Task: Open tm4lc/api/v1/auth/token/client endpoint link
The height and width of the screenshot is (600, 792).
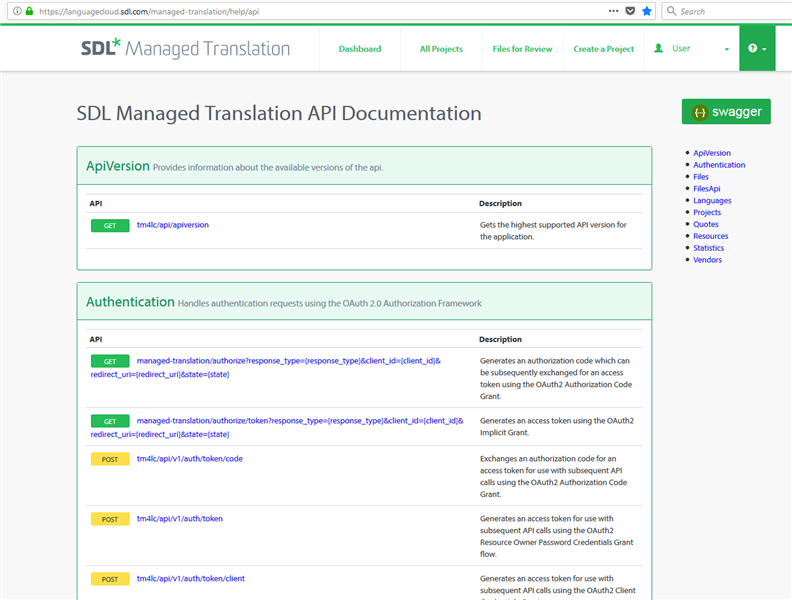Action: pyautogui.click(x=190, y=578)
